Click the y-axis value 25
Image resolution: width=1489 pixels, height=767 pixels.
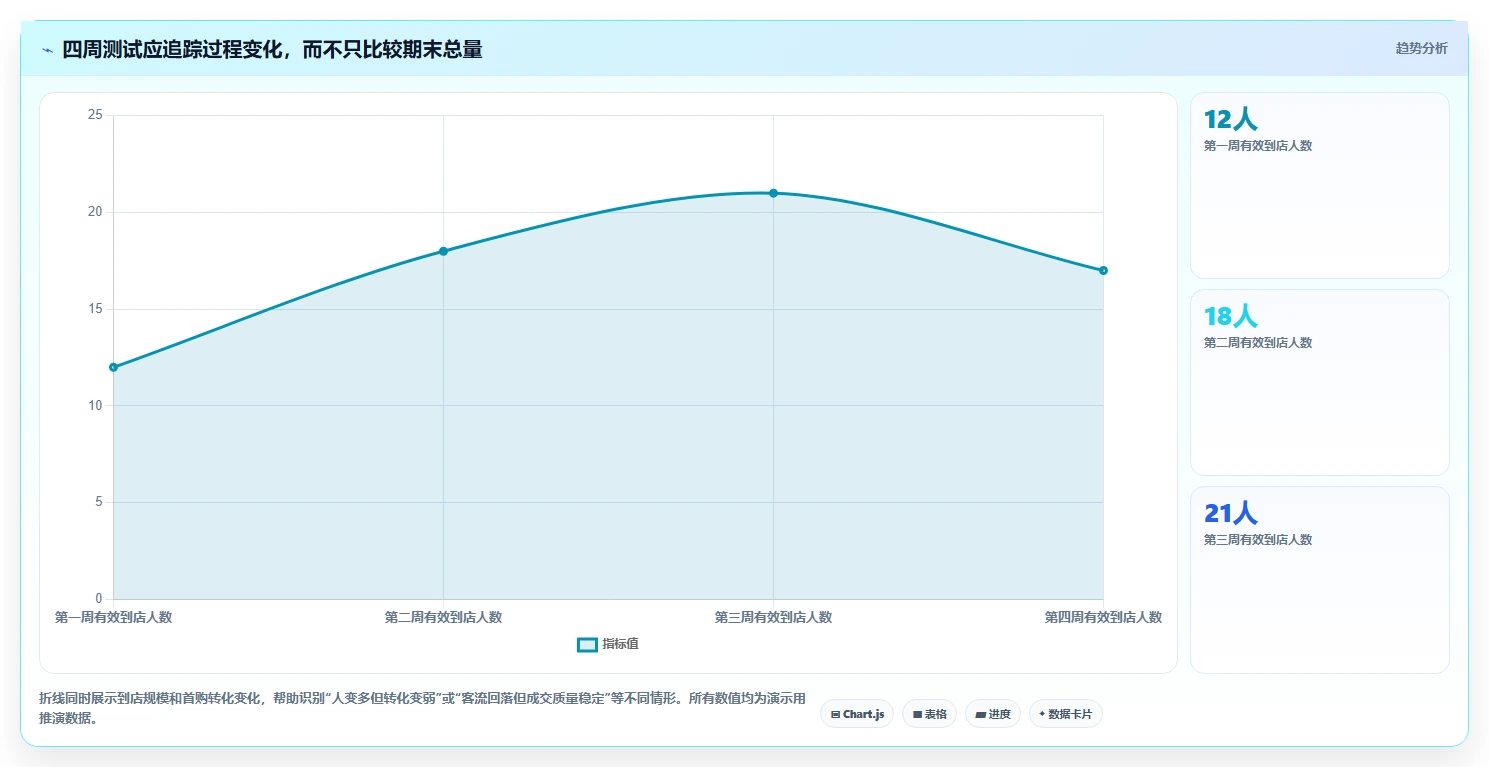tap(96, 115)
